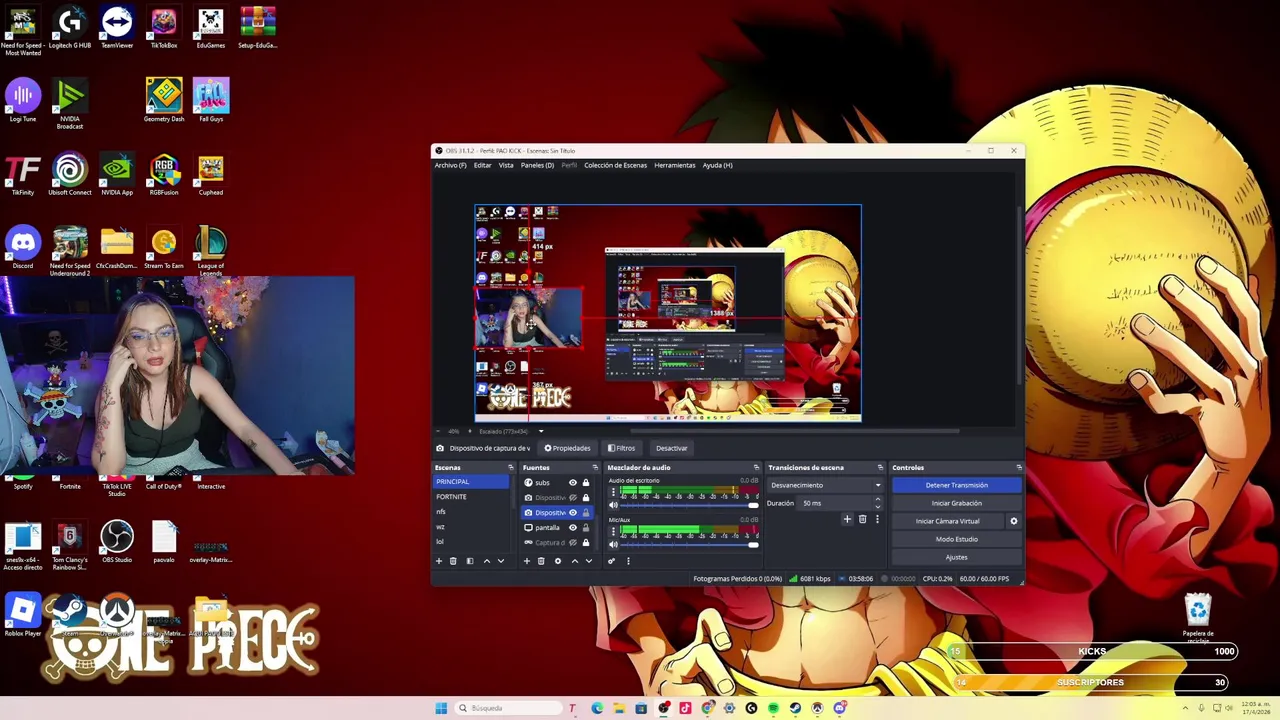This screenshot has height=720, width=1280.
Task: Toggle visibility of pantalla source
Action: click(573, 528)
